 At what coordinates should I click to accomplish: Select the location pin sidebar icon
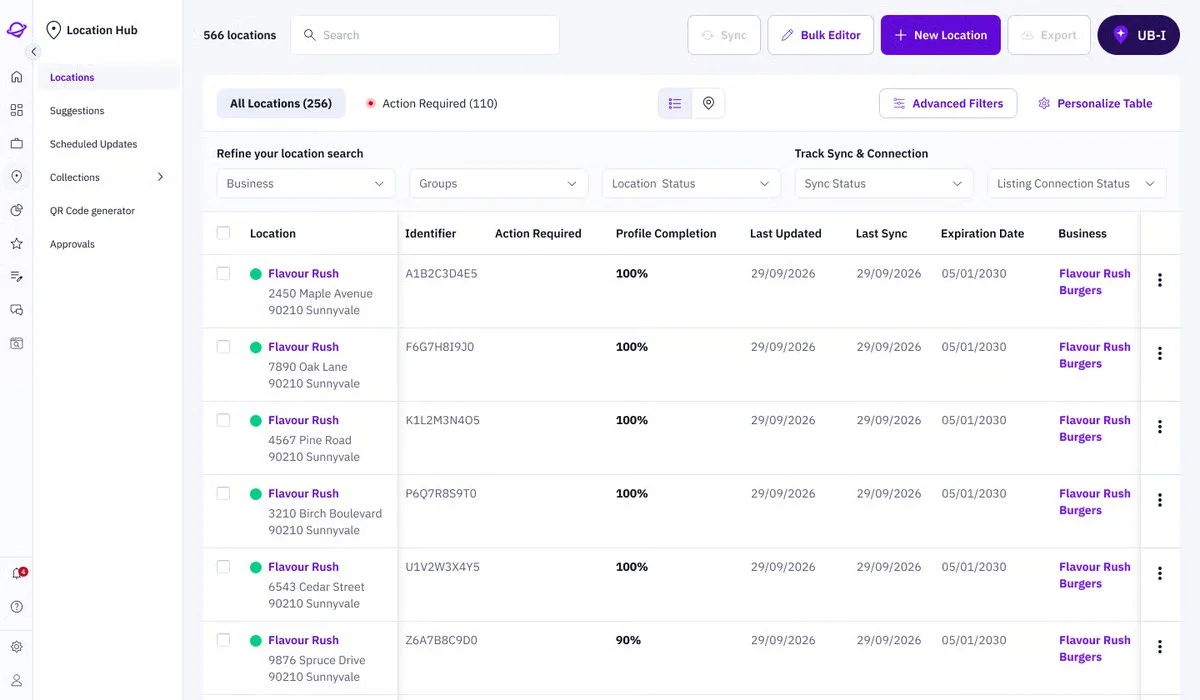pyautogui.click(x=16, y=177)
